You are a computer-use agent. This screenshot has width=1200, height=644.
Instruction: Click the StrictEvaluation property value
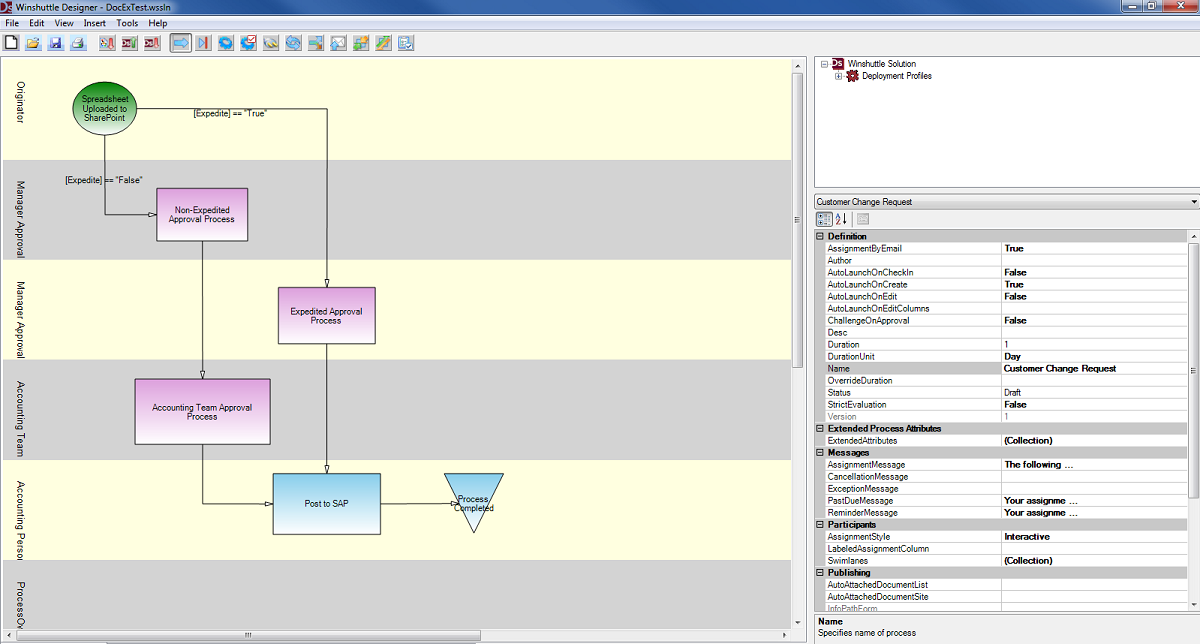click(x=1095, y=404)
